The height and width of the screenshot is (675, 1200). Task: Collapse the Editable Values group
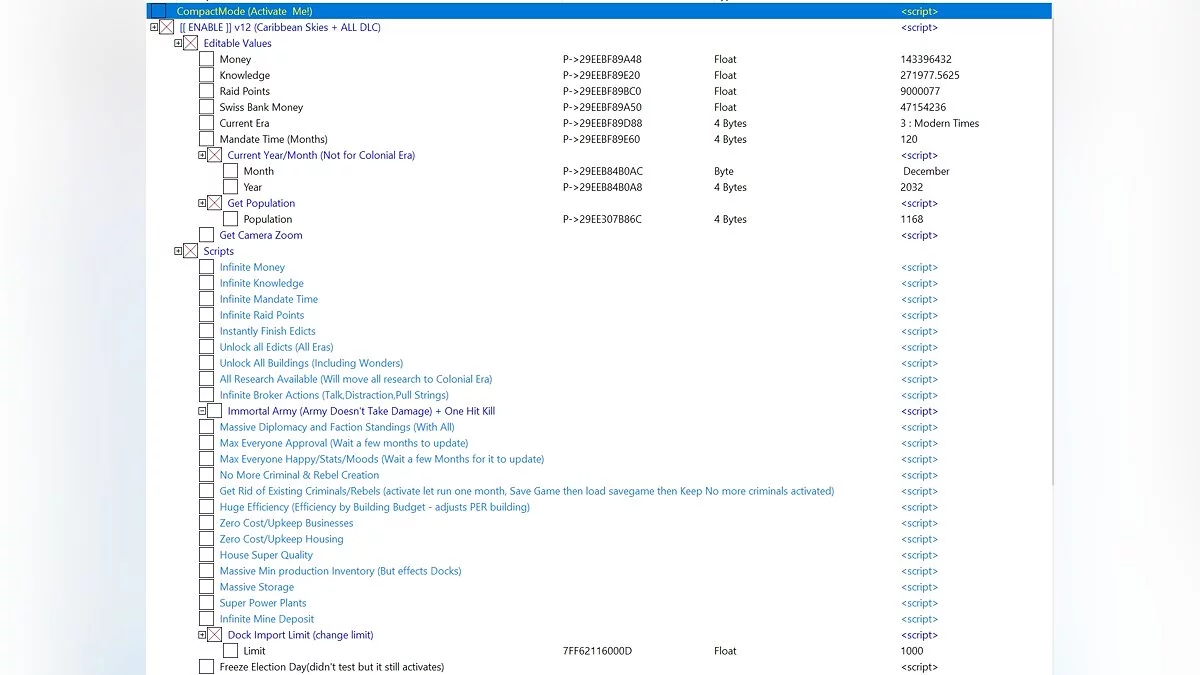(x=178, y=43)
